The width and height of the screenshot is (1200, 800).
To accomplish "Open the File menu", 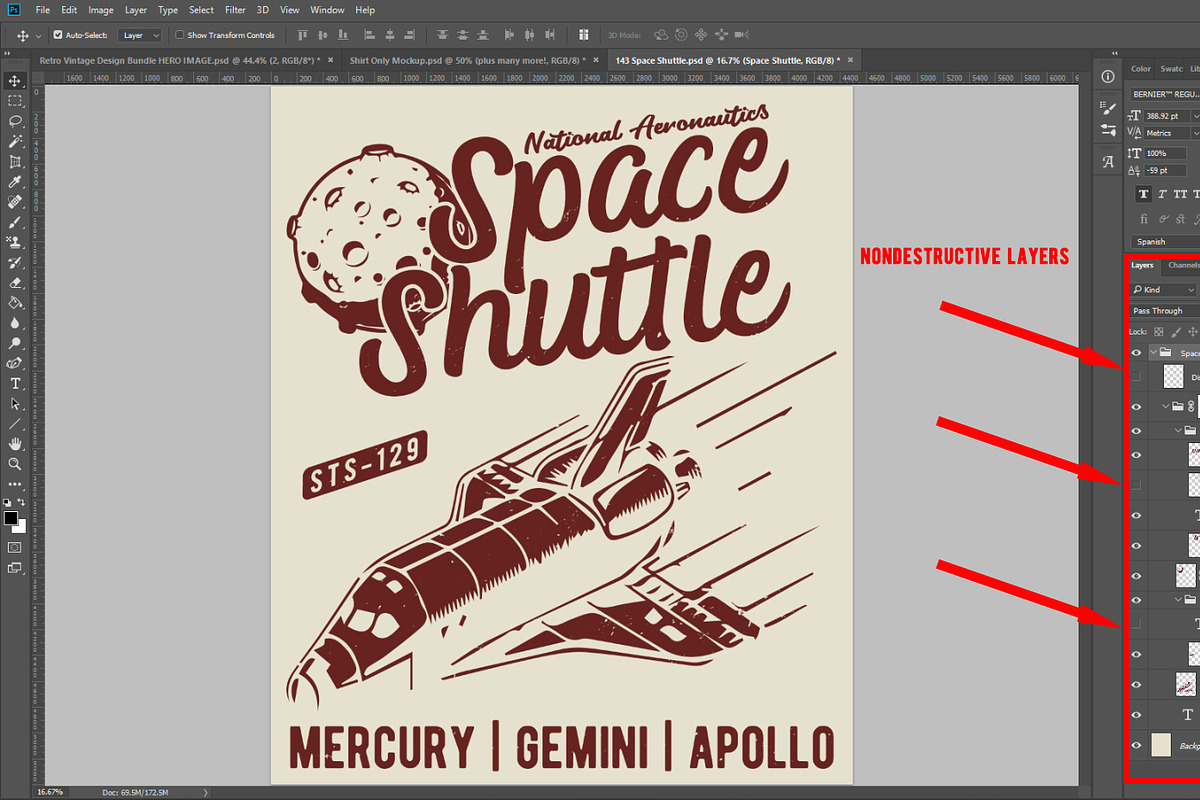I will (x=42, y=10).
